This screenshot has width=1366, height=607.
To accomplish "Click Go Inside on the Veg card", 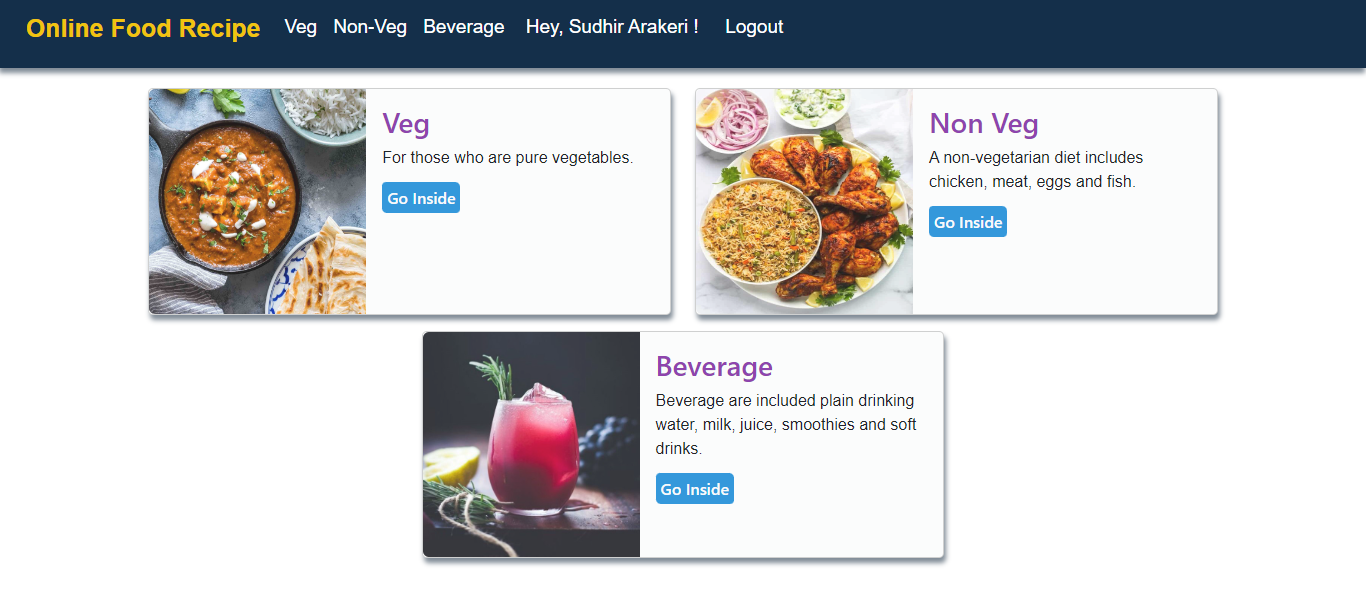I will pos(420,197).
